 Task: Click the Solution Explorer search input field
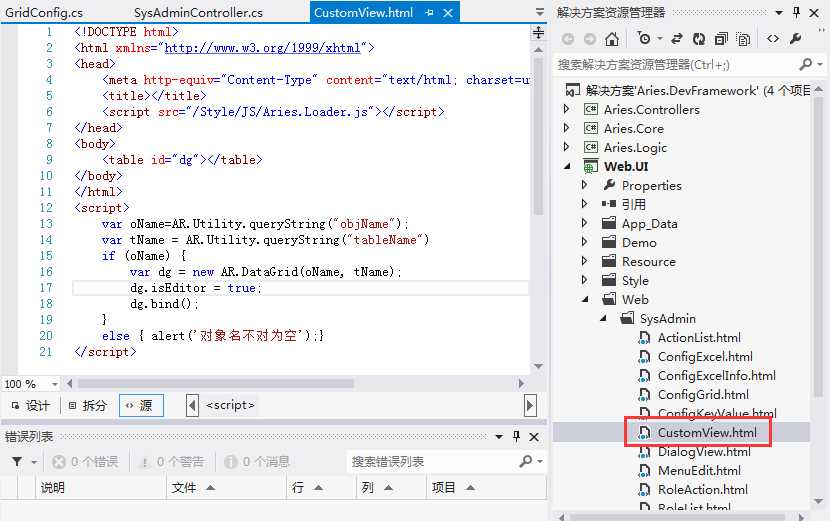pyautogui.click(x=676, y=65)
